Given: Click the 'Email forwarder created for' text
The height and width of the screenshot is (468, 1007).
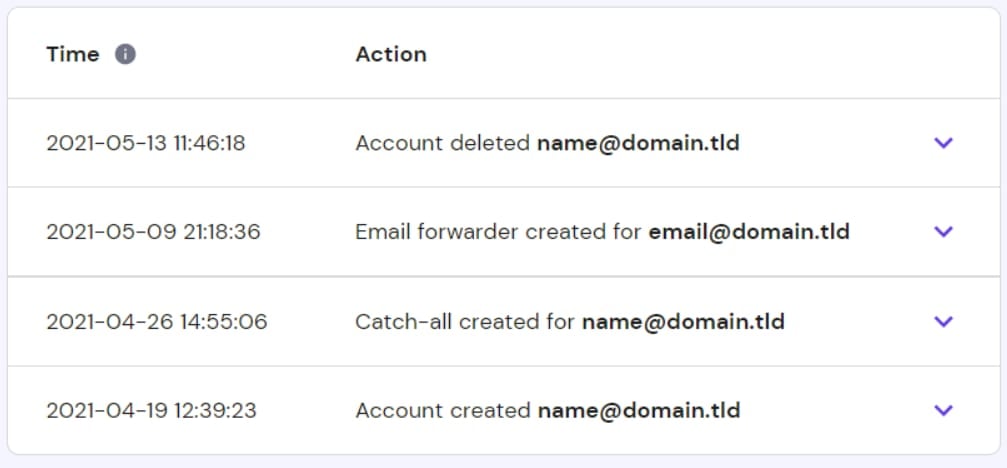Looking at the screenshot, I should pyautogui.click(x=498, y=232).
